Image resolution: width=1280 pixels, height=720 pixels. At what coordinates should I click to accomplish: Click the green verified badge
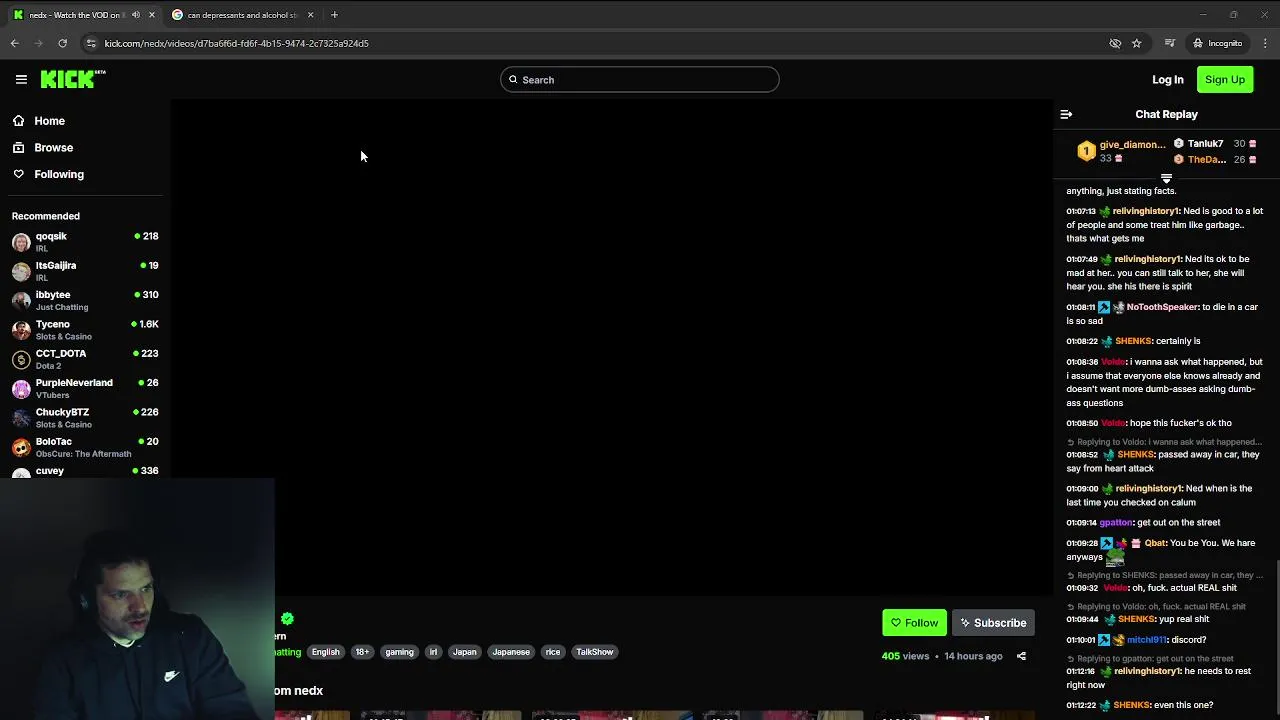[x=287, y=619]
